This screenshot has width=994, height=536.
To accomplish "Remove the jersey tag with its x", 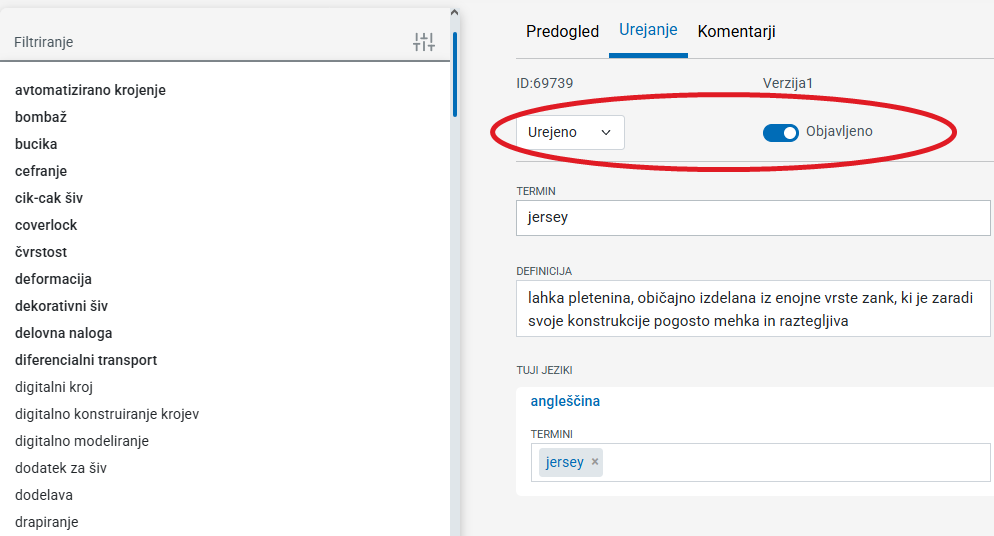I will tap(595, 462).
